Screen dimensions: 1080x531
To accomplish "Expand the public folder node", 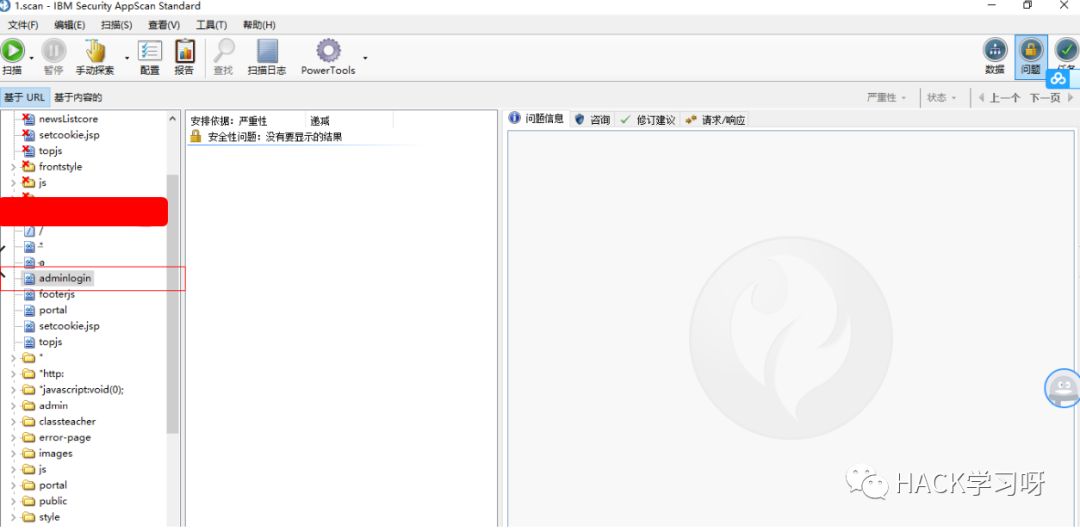I will [13, 501].
